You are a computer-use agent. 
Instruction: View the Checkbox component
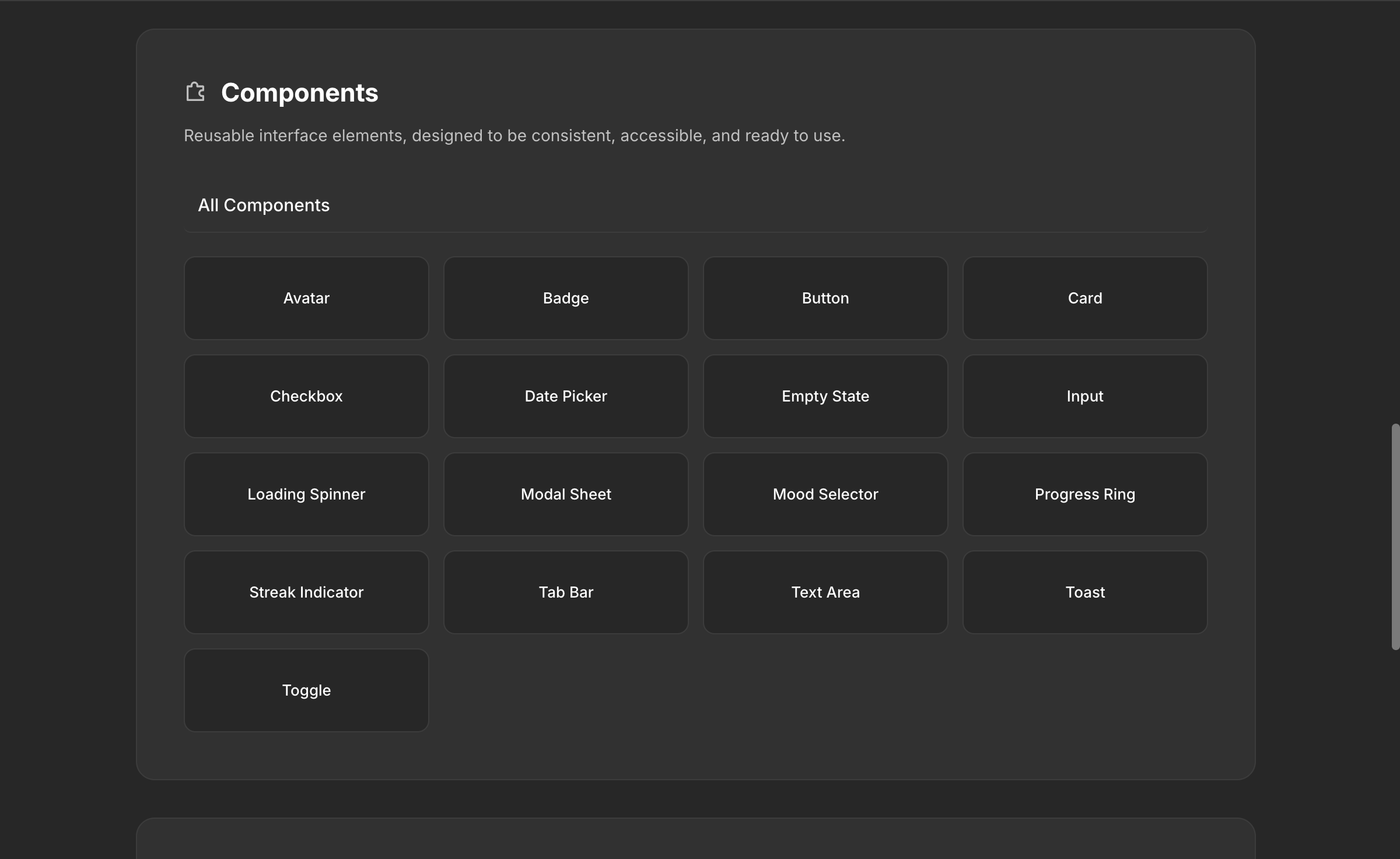[306, 396]
